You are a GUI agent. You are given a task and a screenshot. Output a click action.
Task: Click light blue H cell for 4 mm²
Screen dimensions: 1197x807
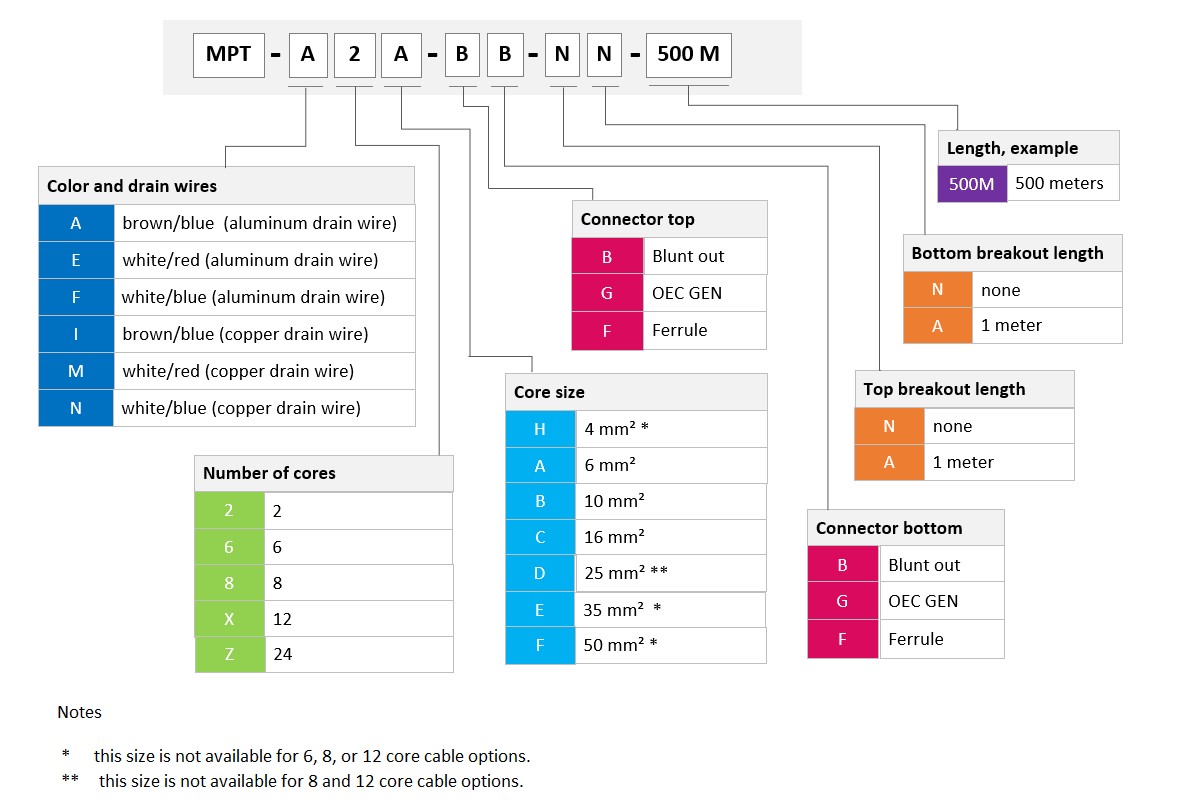tap(540, 429)
